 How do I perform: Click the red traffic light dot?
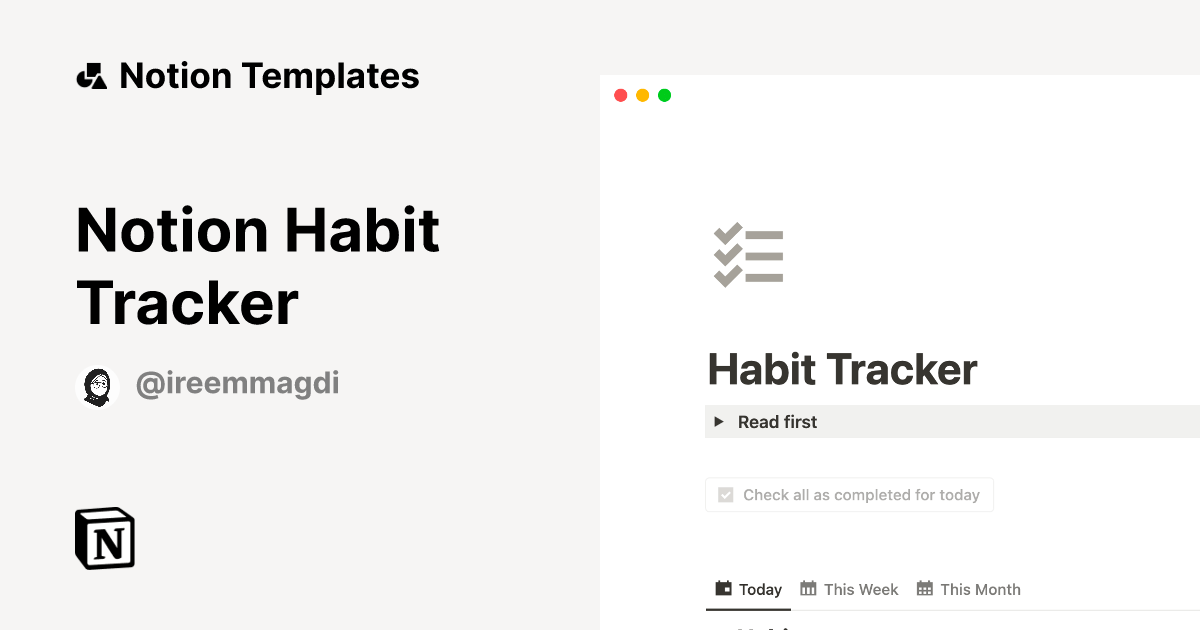tap(621, 95)
